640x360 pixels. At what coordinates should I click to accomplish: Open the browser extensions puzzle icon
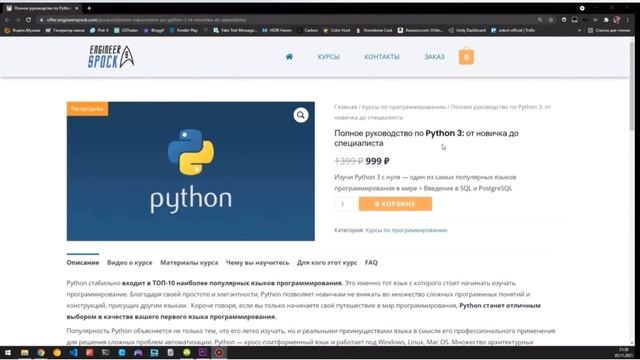pos(606,20)
